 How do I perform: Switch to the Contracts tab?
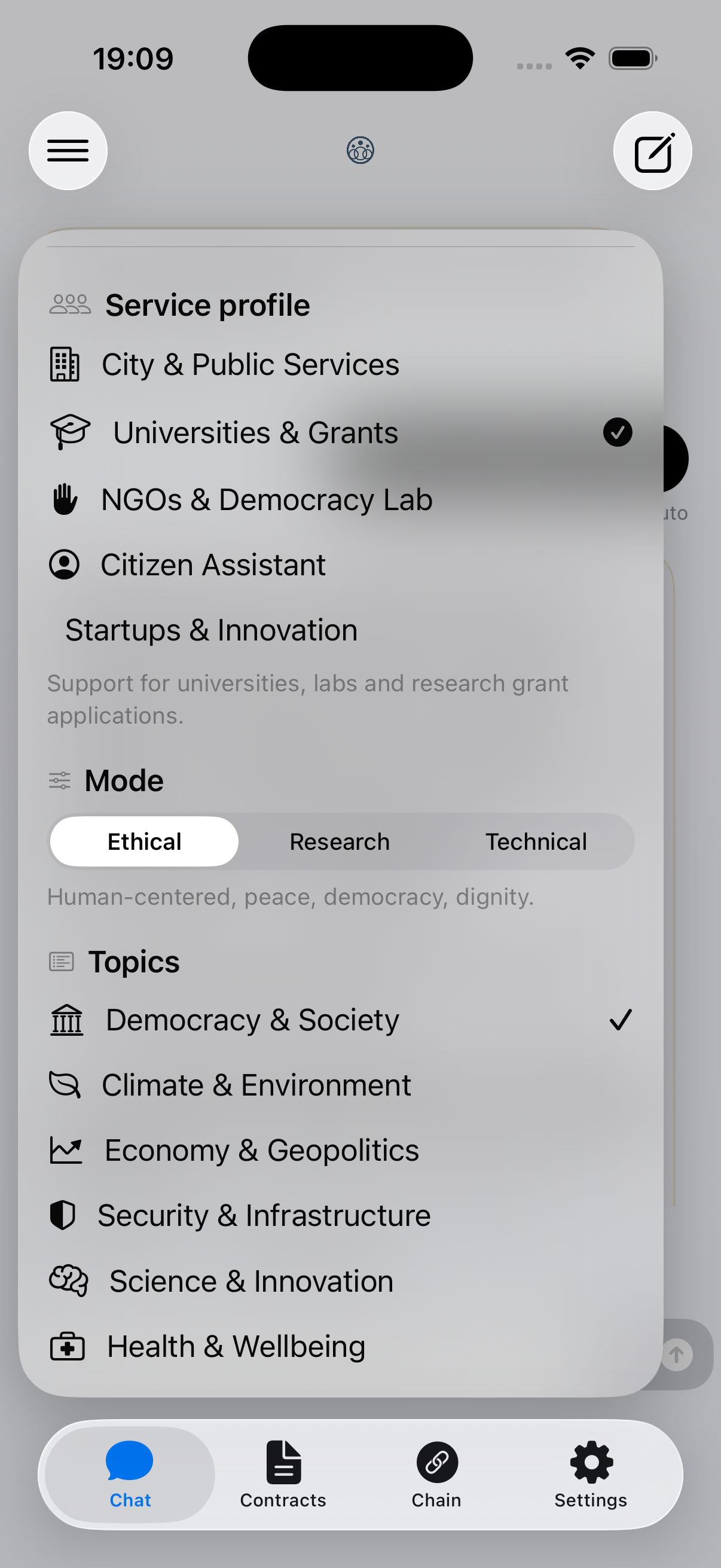point(283,1474)
